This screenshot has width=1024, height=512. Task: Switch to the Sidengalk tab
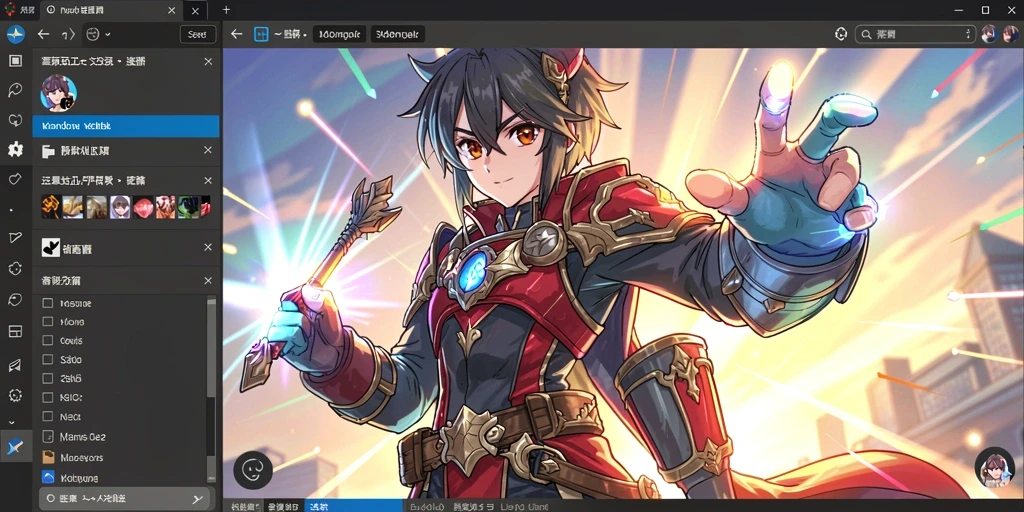(398, 35)
